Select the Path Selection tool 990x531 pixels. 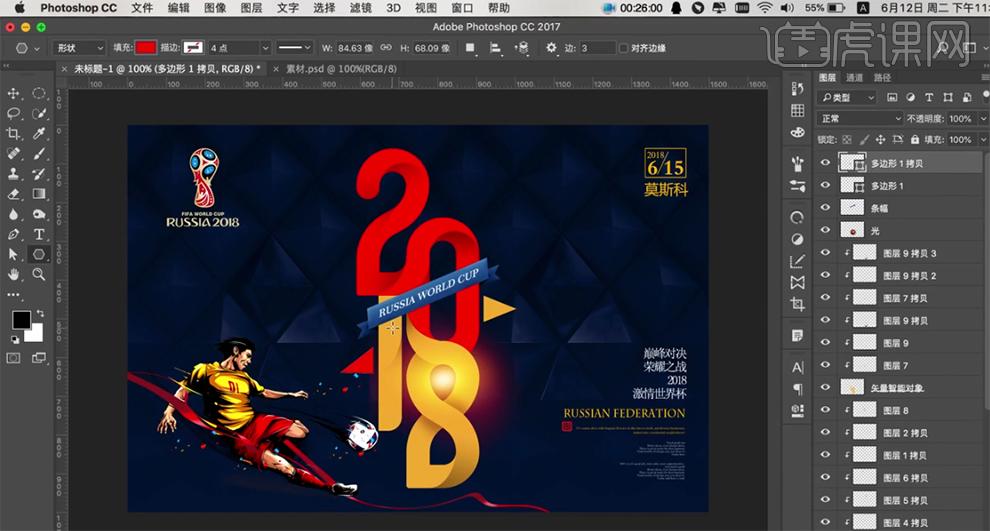[x=13, y=254]
